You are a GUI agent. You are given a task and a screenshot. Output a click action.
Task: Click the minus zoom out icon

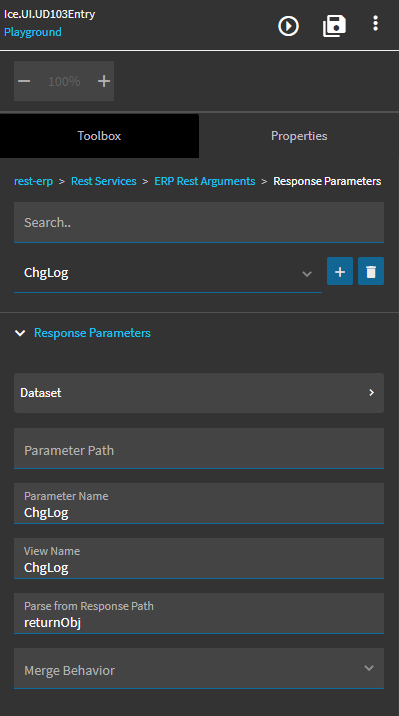tap(24, 81)
